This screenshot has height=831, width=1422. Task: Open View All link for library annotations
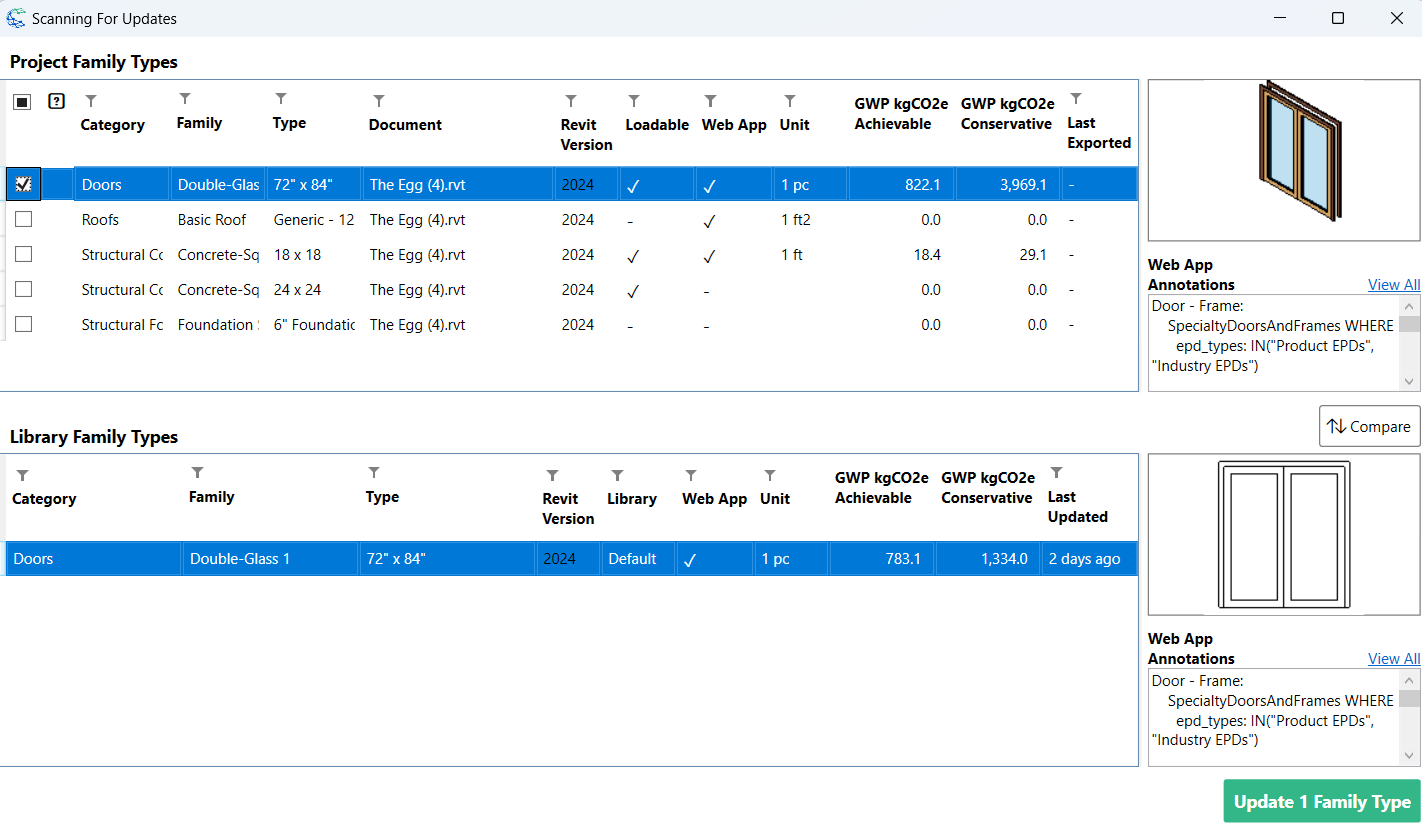[1393, 659]
